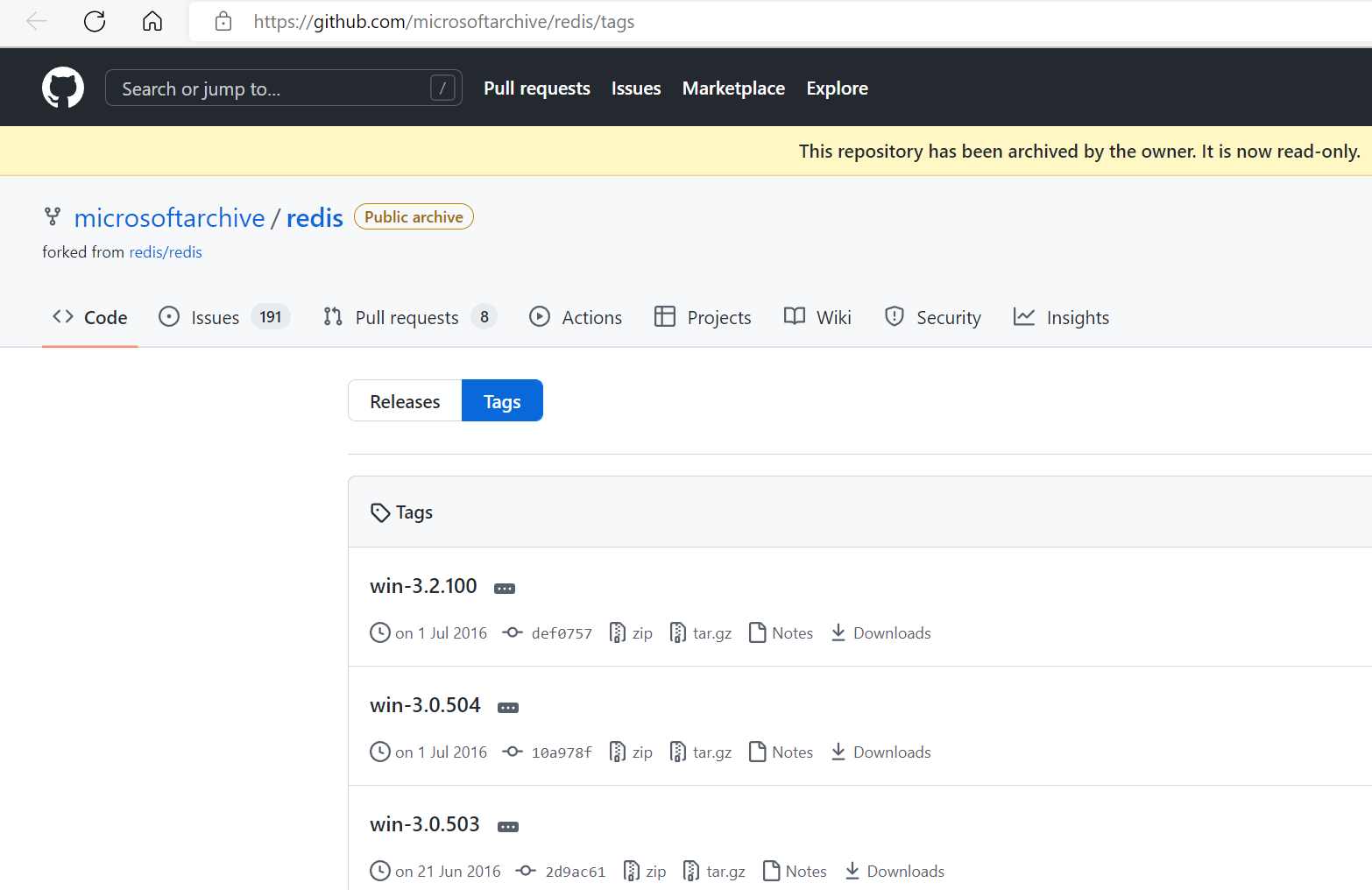Viewport: 1372px width, 890px height.
Task: Download tar.gz for win-3.0.504
Action: 701,752
